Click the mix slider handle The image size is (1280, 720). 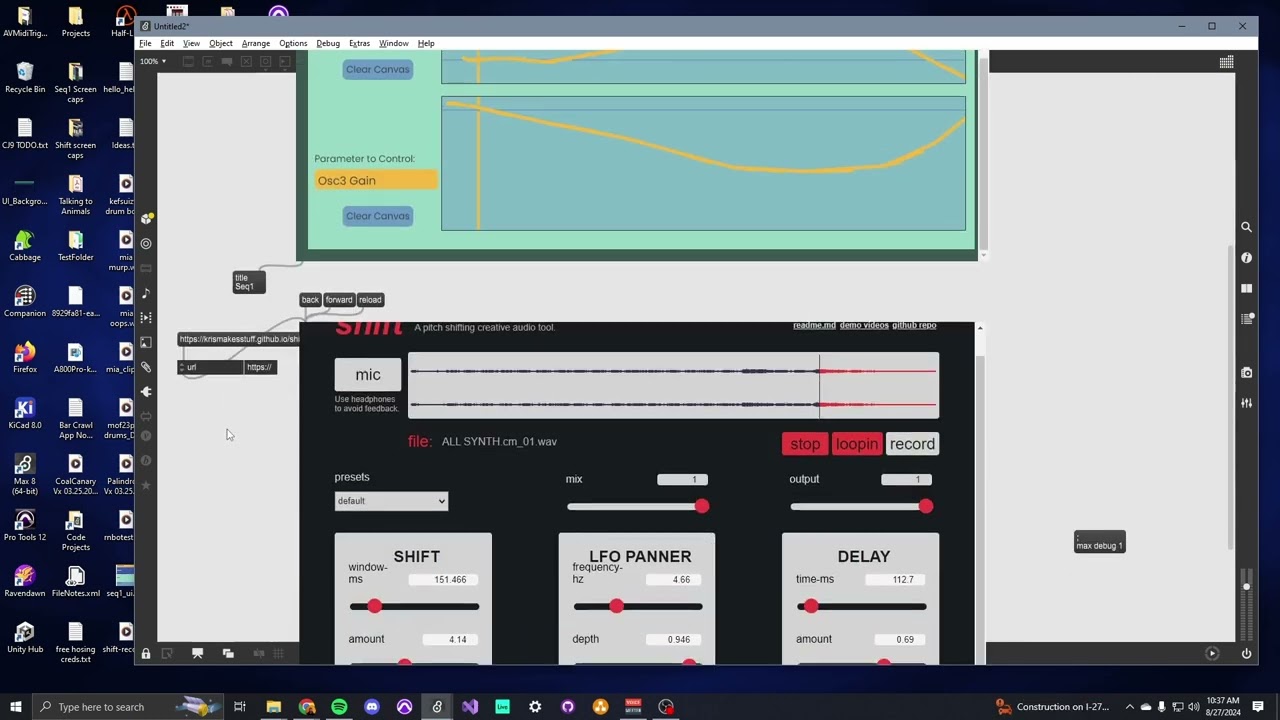[702, 507]
